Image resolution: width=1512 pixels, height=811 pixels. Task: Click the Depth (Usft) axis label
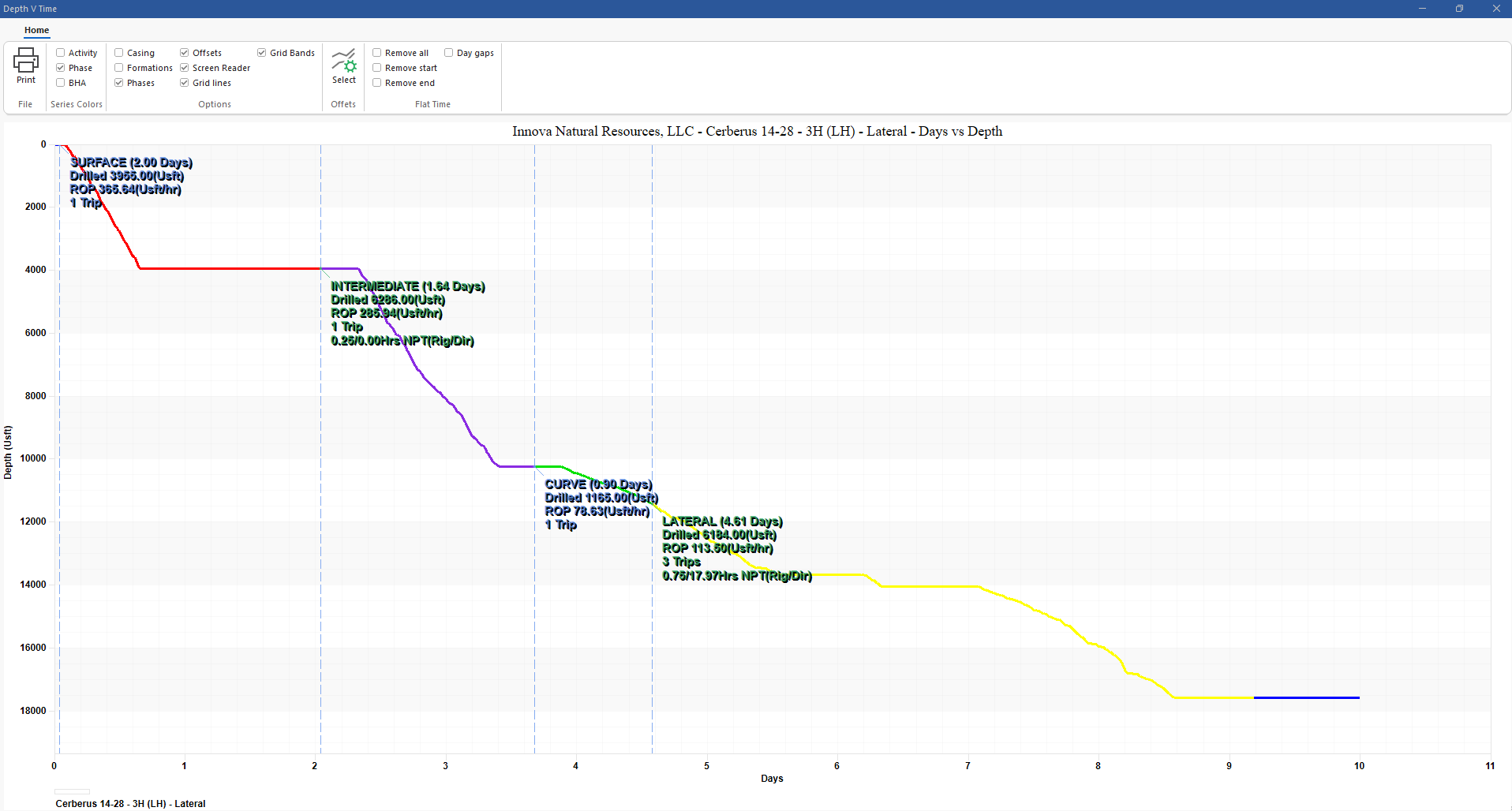coord(8,452)
